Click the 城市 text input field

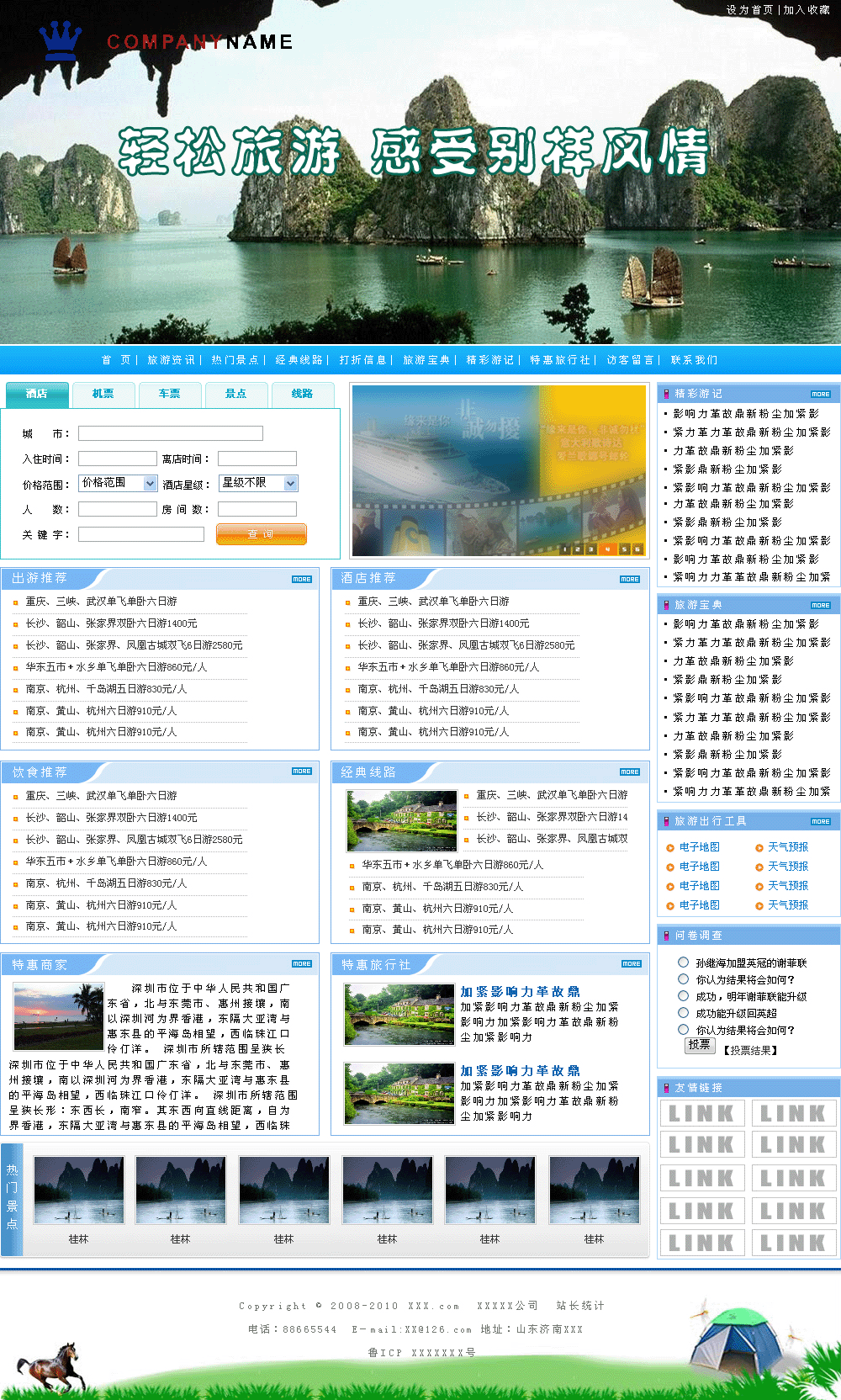coord(170,433)
